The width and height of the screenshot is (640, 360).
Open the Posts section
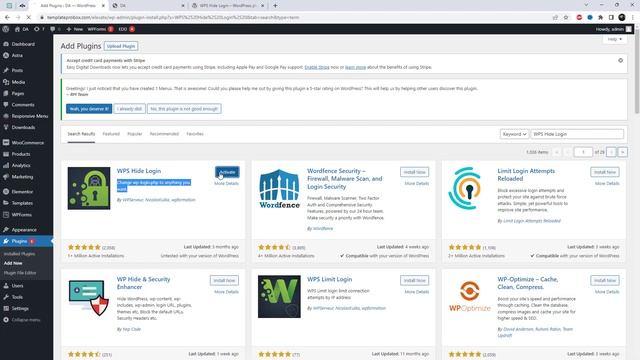coord(17,70)
